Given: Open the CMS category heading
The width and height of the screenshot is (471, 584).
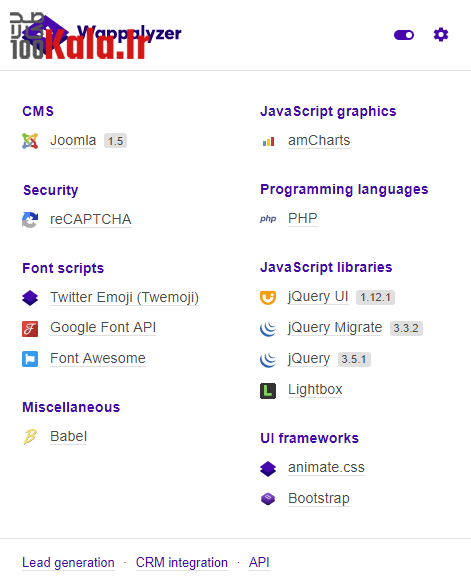Looking at the screenshot, I should pos(38,111).
